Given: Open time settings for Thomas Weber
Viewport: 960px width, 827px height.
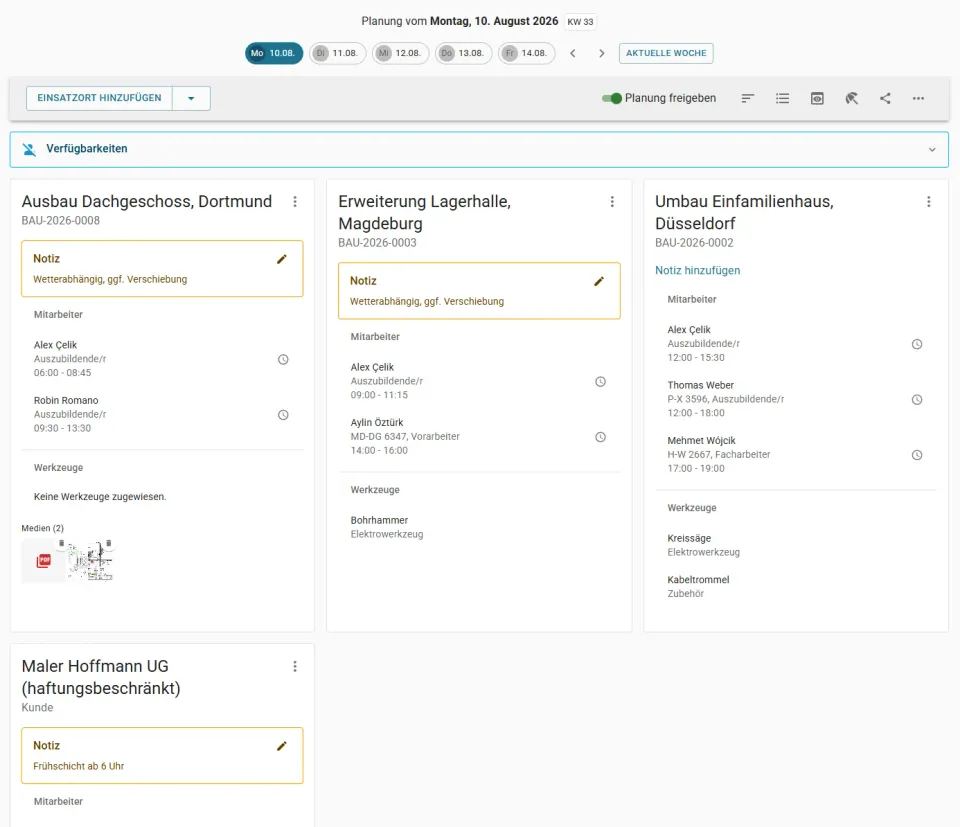Looking at the screenshot, I should click(917, 399).
